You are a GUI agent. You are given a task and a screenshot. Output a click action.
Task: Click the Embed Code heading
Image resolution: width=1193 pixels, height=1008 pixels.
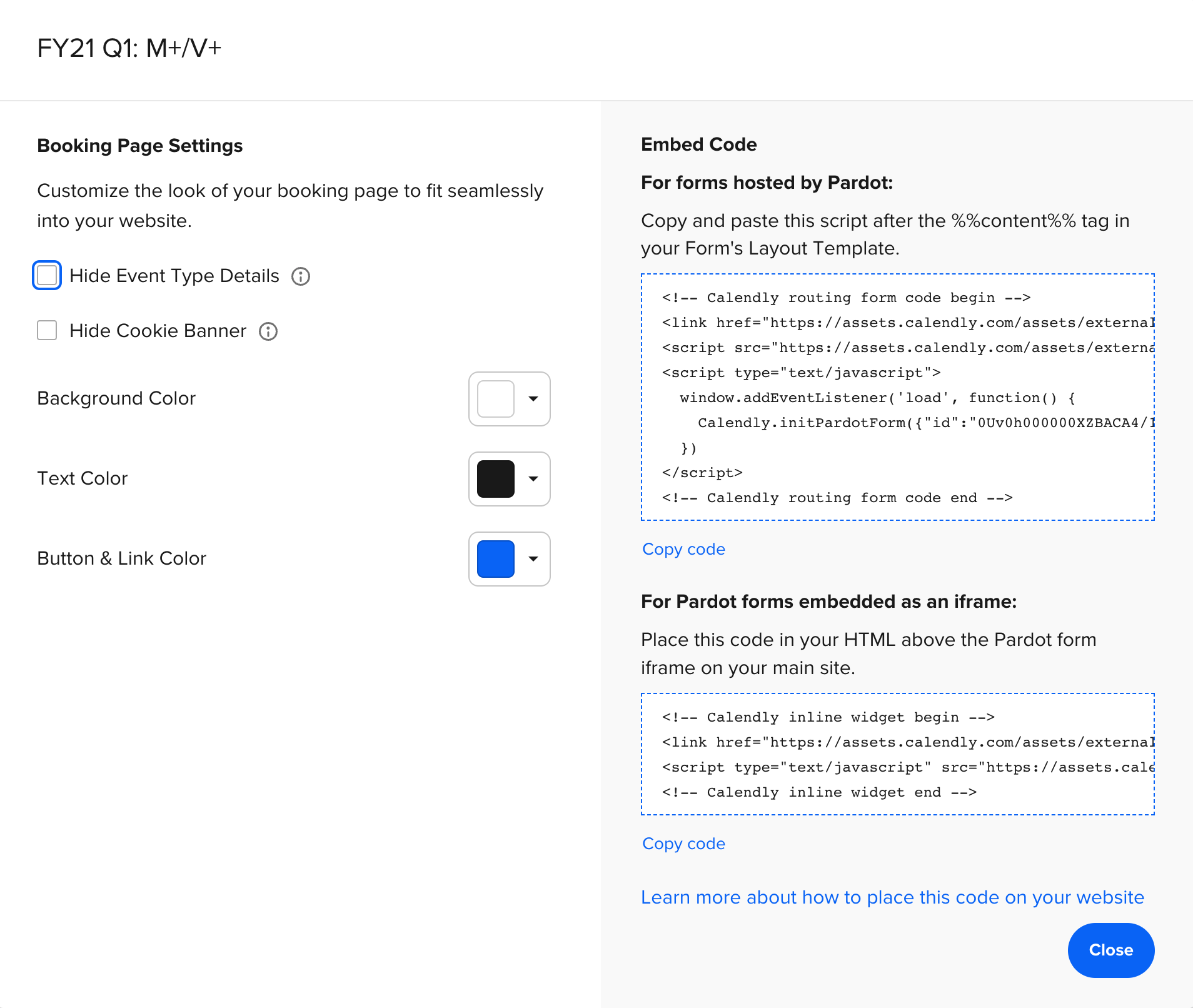698,144
